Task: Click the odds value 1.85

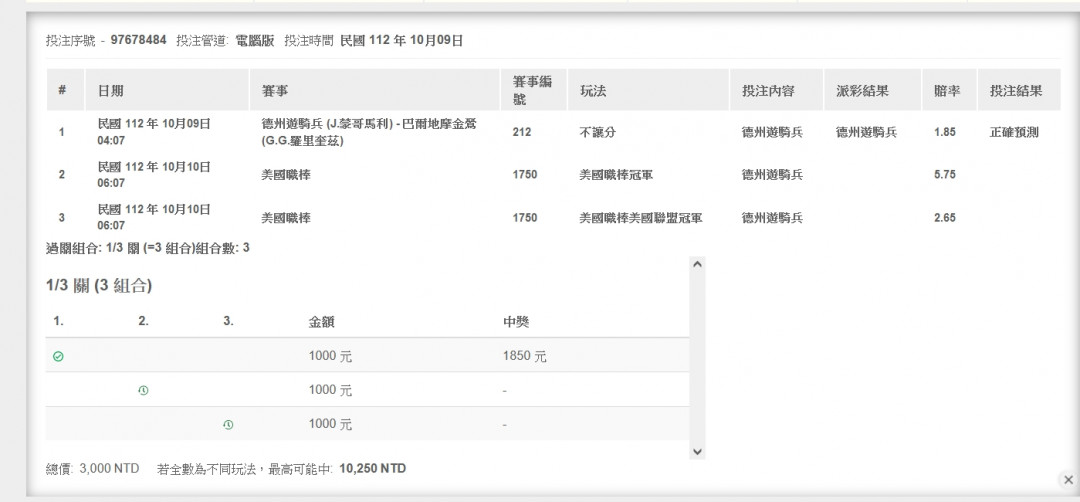Action: (x=945, y=132)
